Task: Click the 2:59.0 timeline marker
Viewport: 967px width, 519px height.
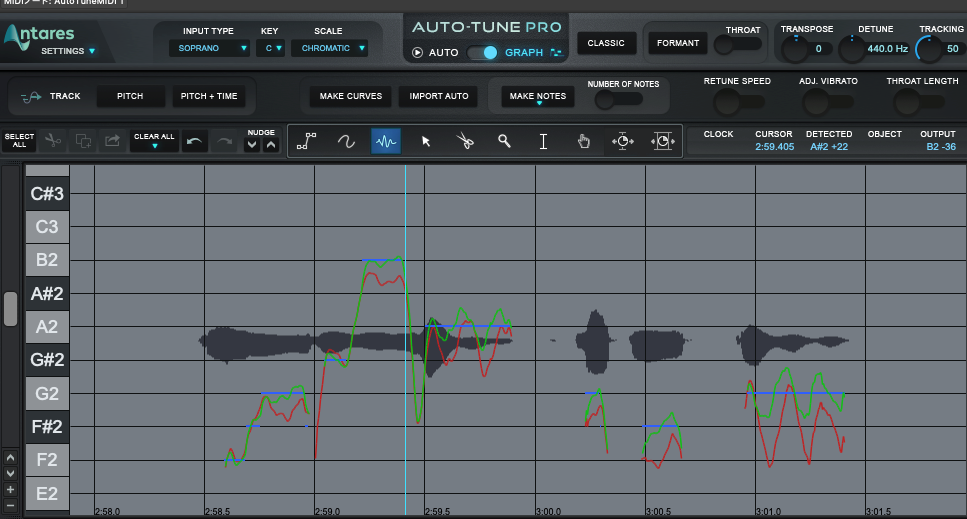Action: tap(327, 512)
